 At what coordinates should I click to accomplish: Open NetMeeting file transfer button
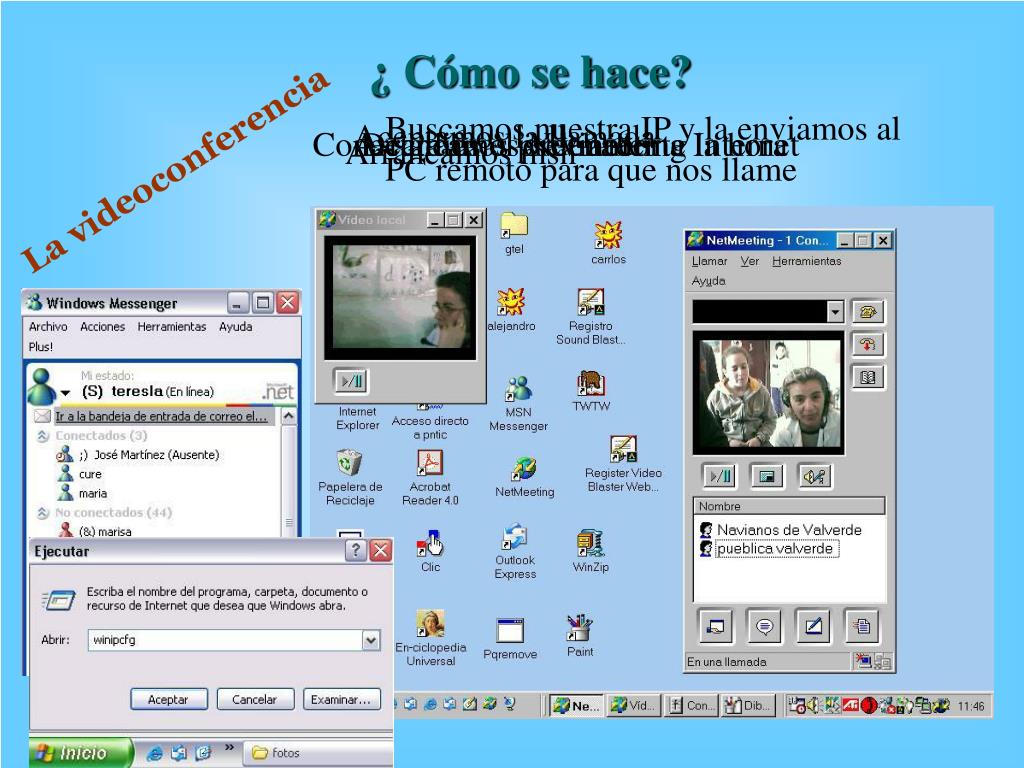pos(861,627)
